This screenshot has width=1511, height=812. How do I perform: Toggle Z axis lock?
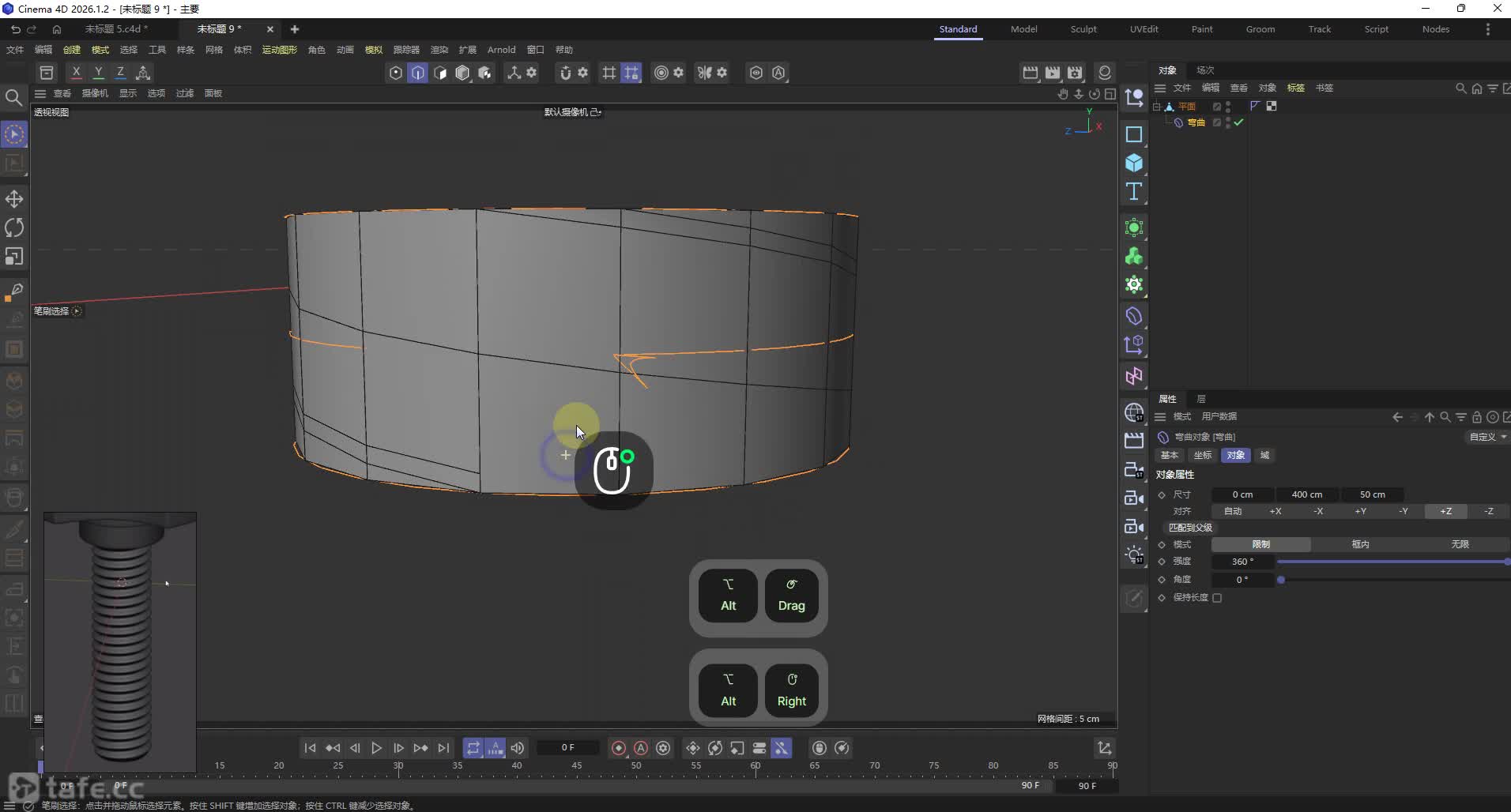point(120,73)
